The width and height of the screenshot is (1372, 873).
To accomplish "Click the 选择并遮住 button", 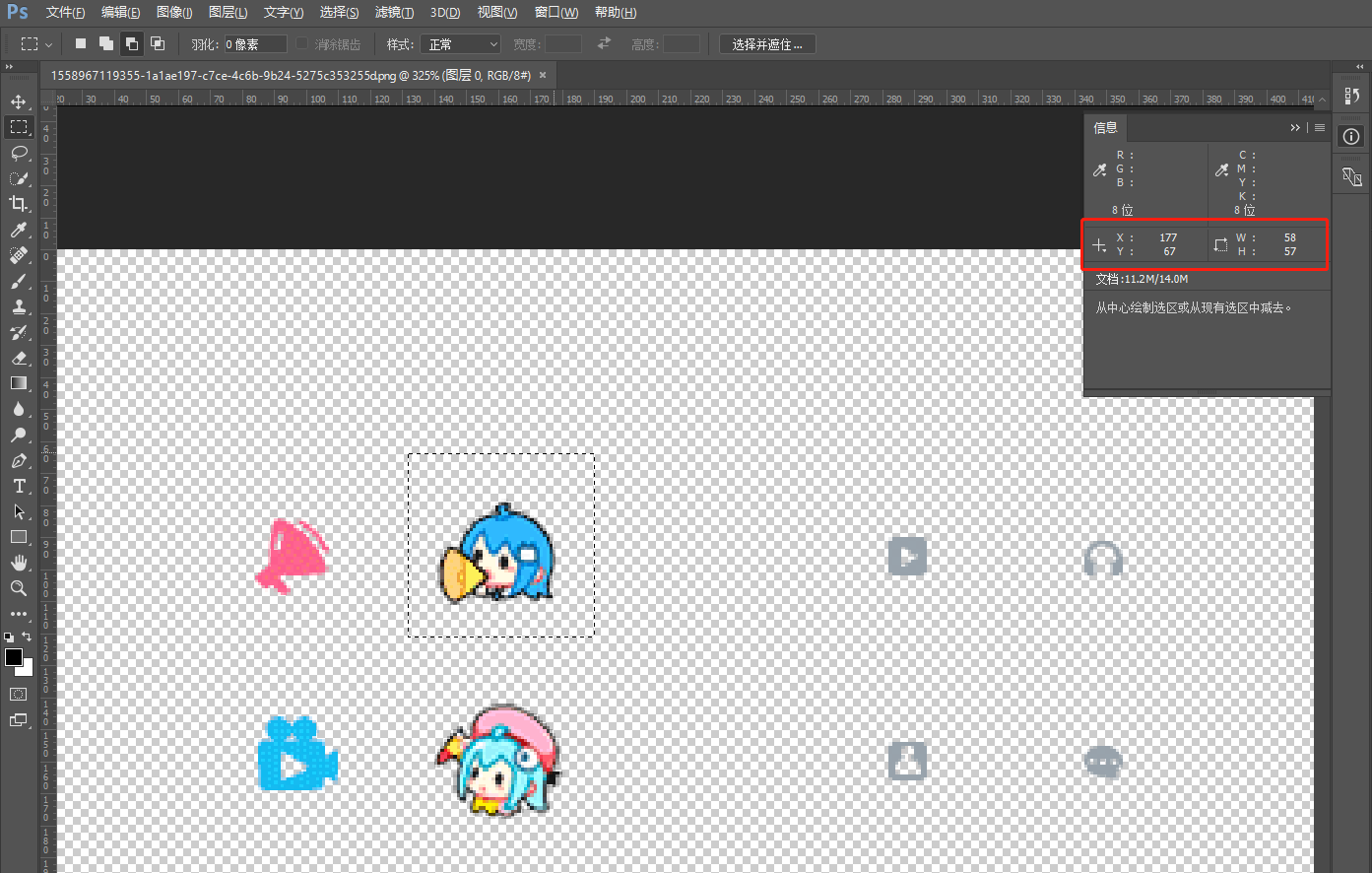I will click(x=767, y=44).
